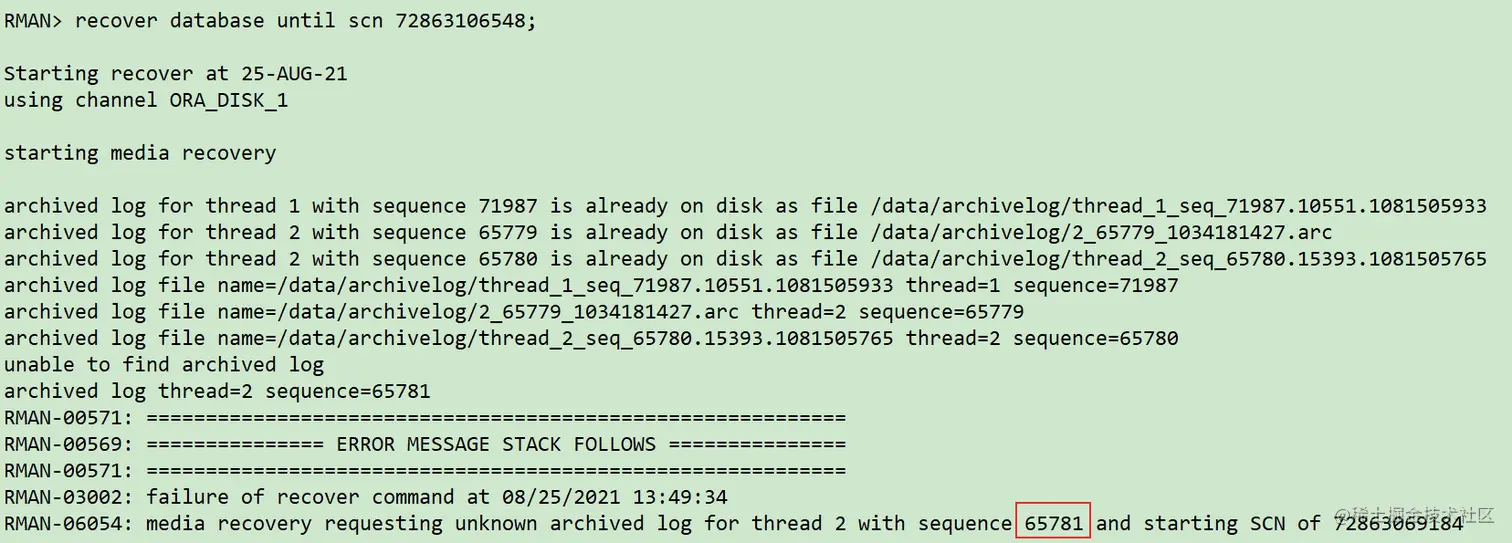Click the red-boxed sequence number 65781
The width and height of the screenshot is (1512, 543).
(x=1053, y=522)
